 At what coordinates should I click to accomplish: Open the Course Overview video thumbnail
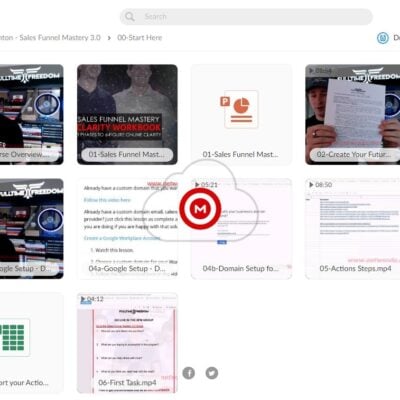click(32, 114)
